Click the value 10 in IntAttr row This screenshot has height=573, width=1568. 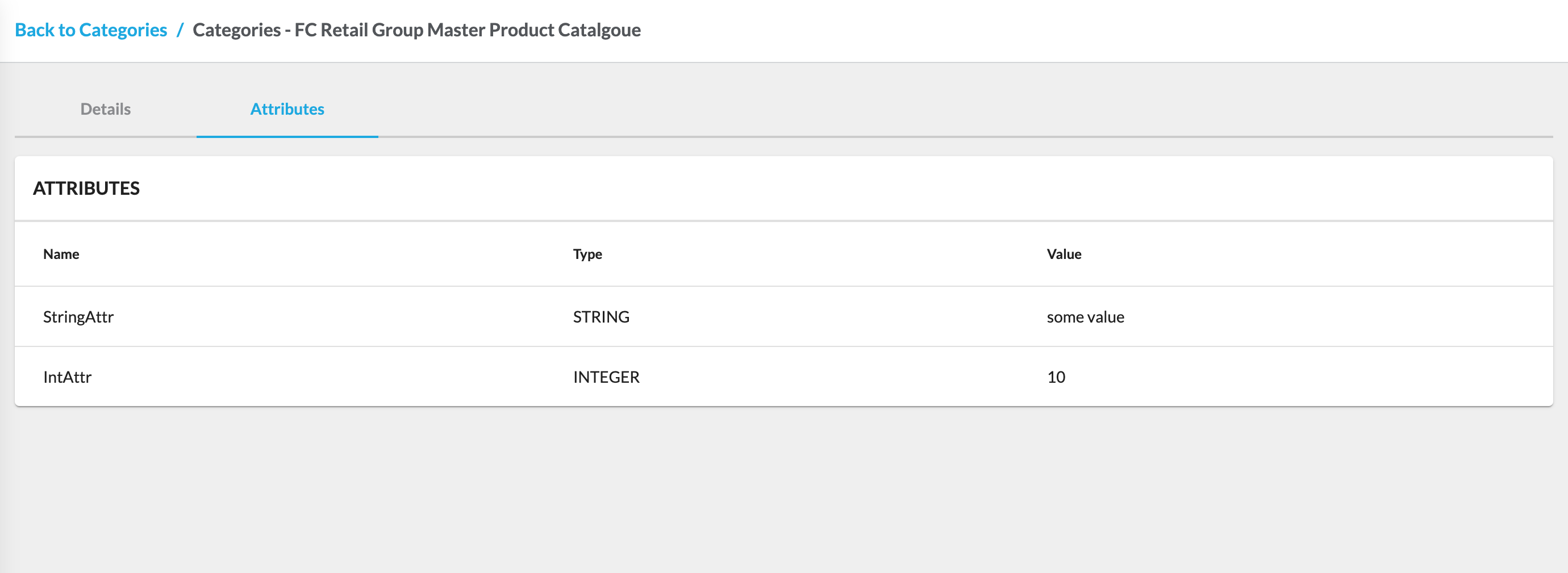click(1056, 377)
